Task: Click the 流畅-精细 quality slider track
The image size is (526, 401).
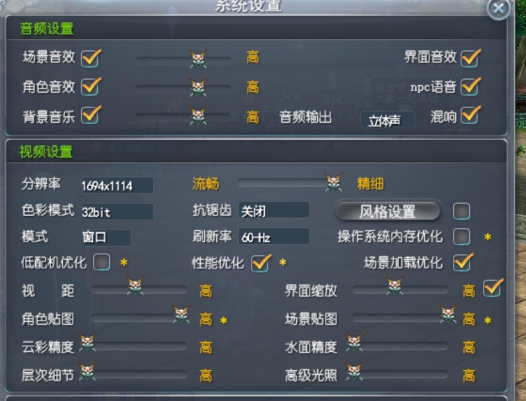Action: (289, 183)
